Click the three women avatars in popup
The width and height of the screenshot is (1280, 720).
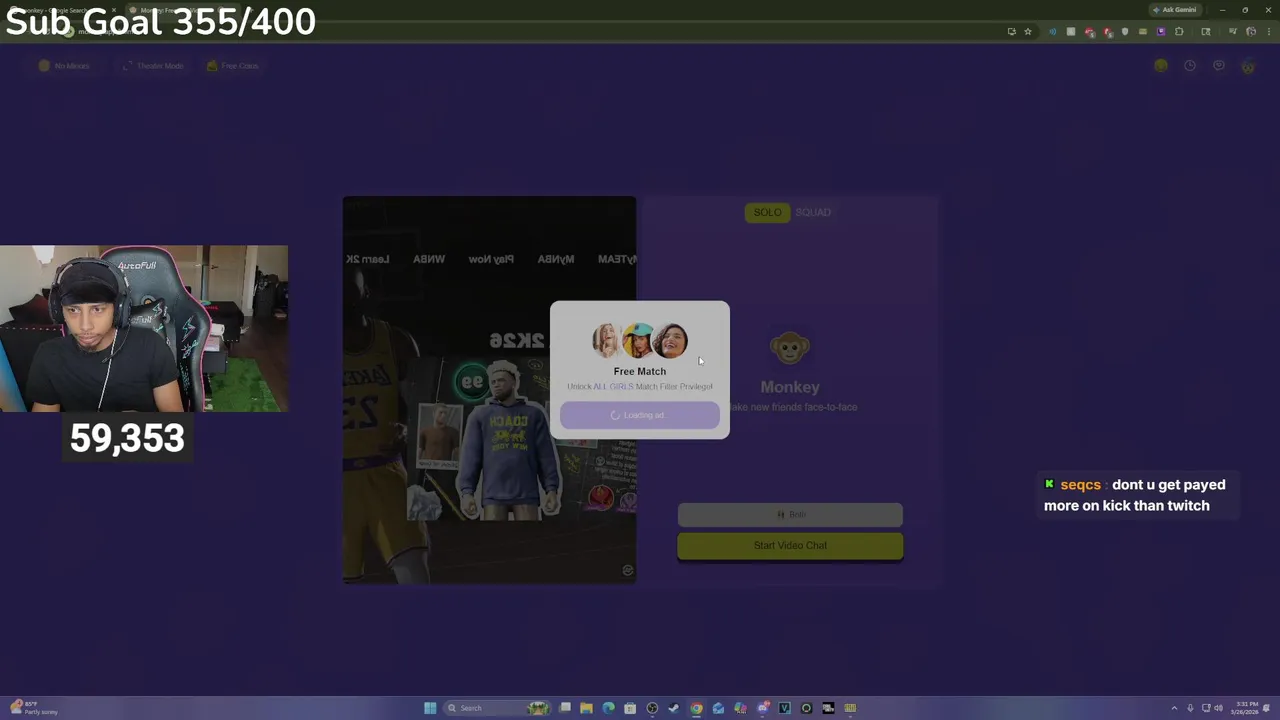[x=640, y=341]
